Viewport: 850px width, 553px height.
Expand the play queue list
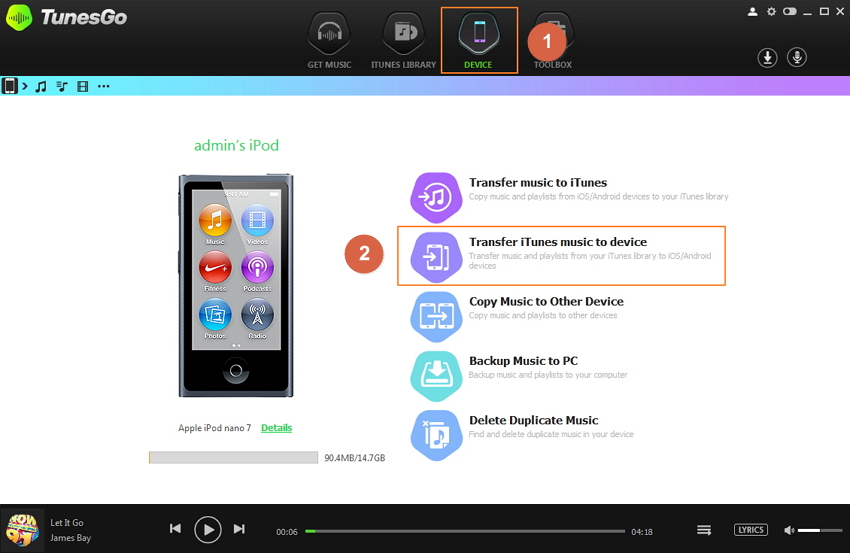(x=704, y=529)
